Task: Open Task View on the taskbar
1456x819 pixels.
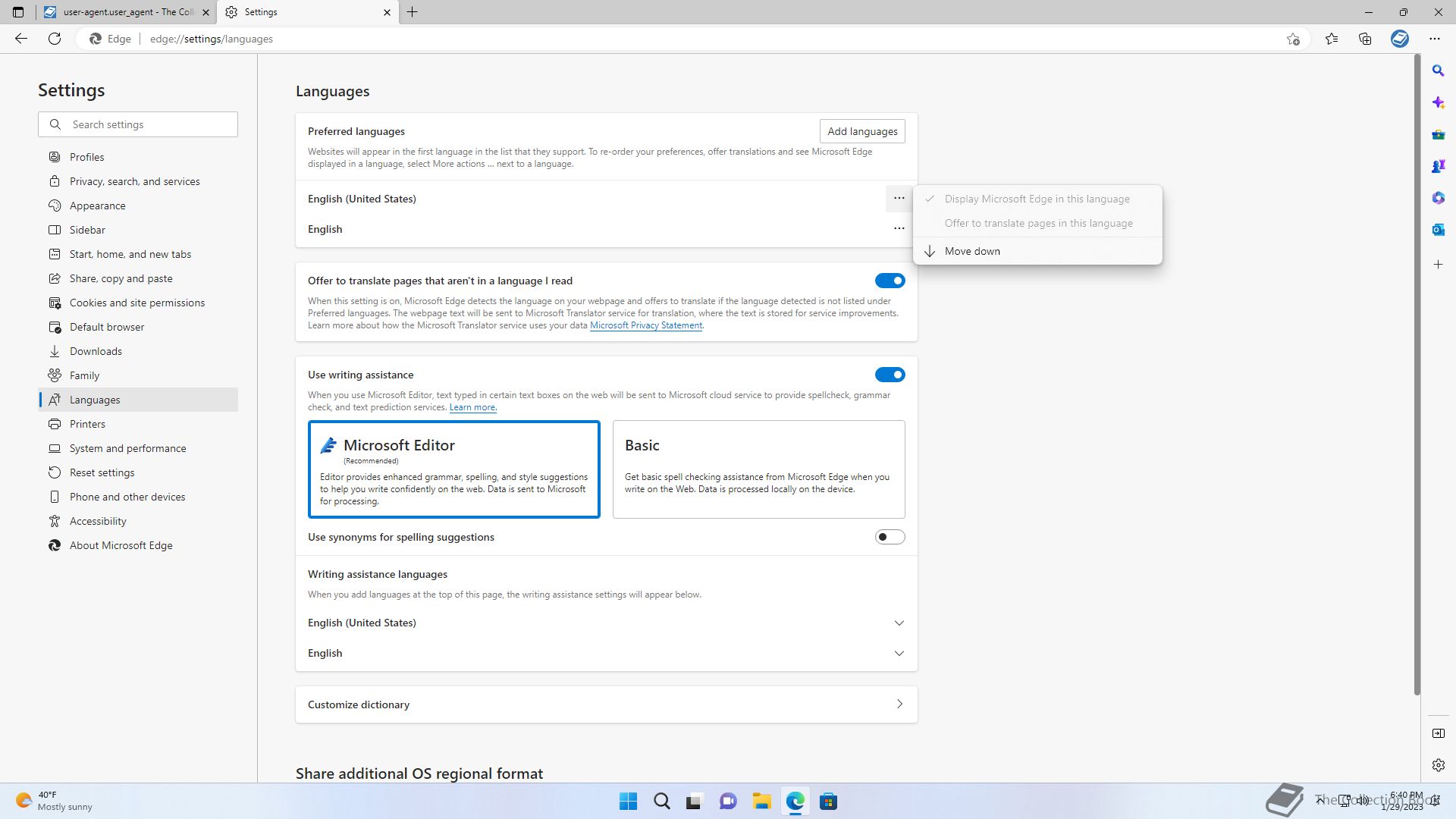Action: tap(694, 802)
